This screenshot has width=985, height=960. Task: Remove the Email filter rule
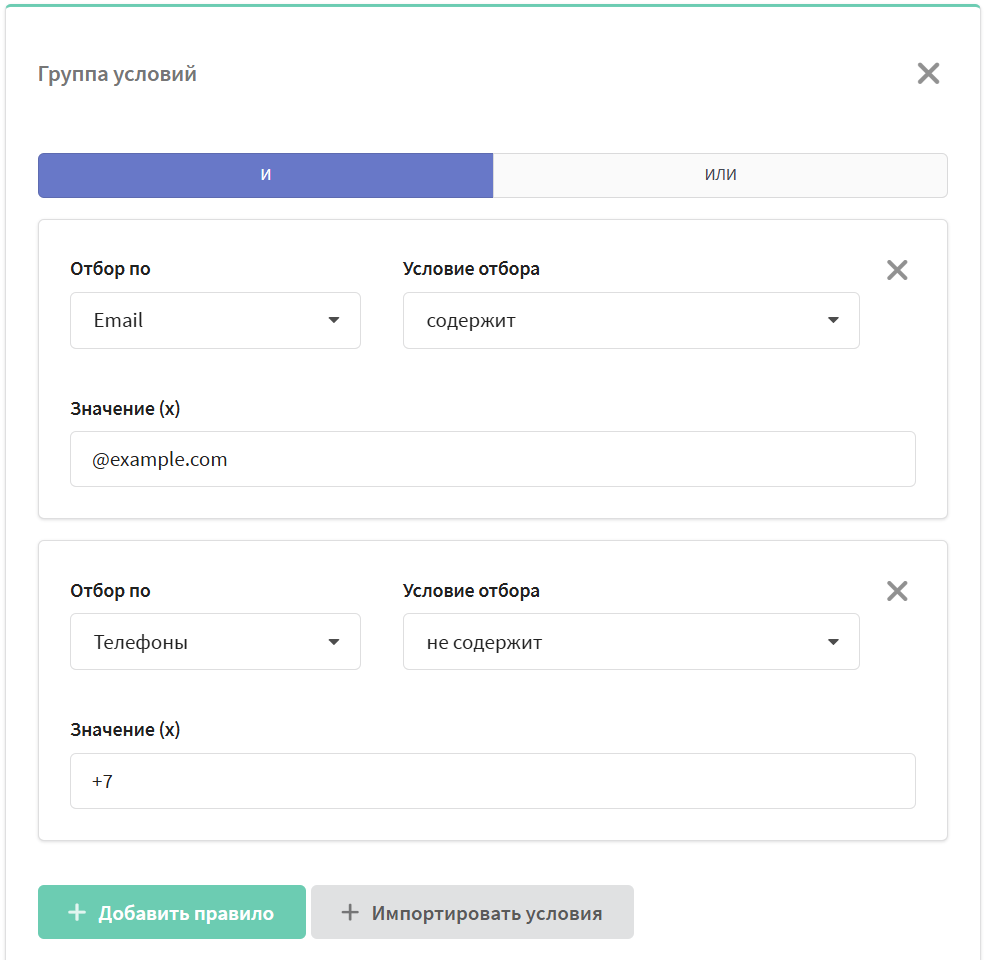[897, 270]
